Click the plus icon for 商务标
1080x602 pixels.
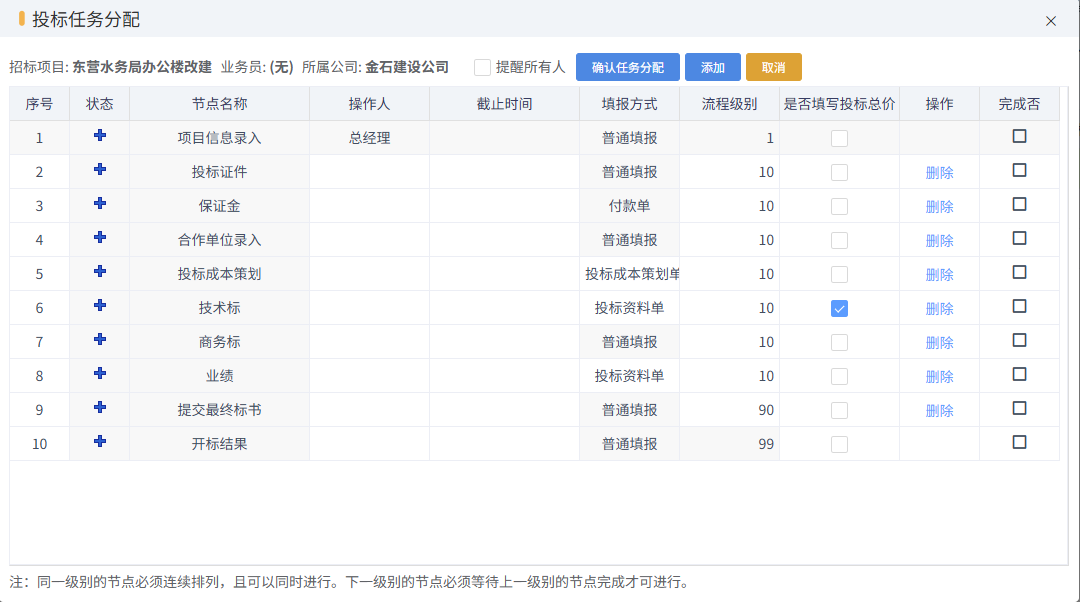(x=99, y=342)
